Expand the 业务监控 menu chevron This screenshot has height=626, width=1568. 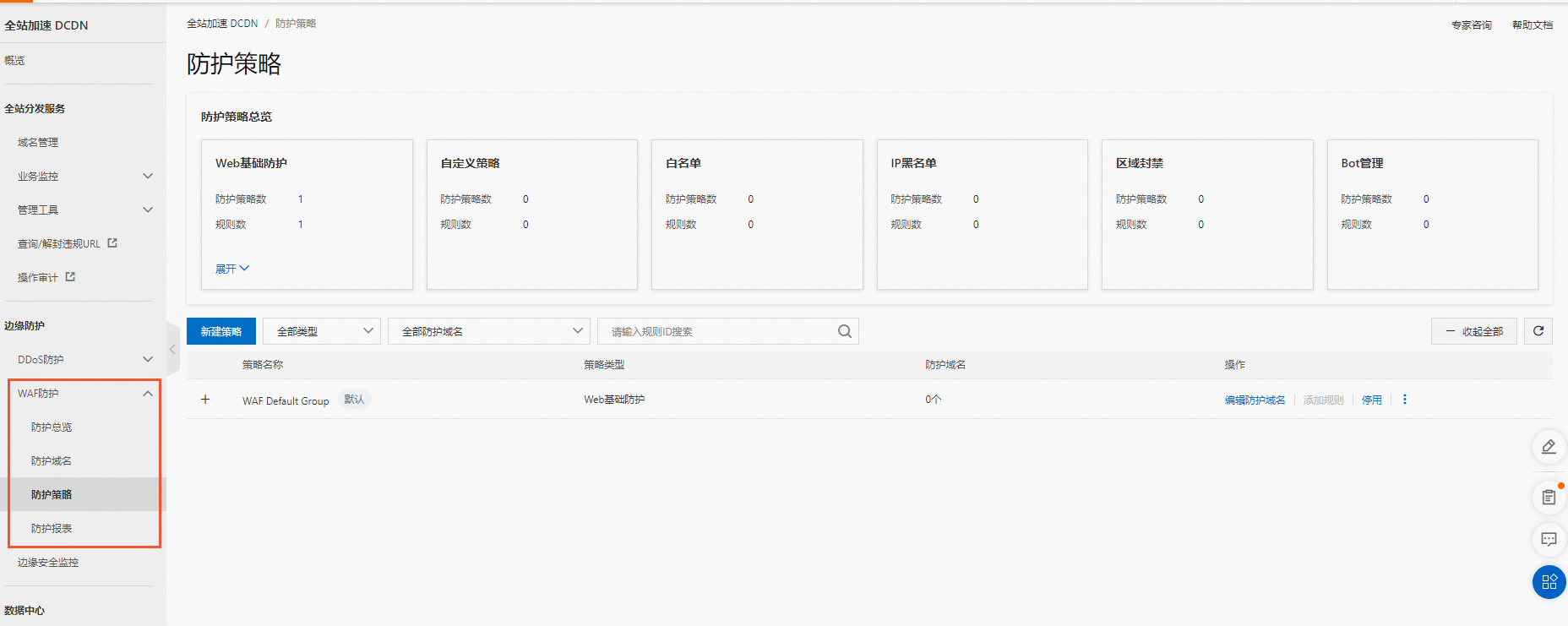[148, 176]
